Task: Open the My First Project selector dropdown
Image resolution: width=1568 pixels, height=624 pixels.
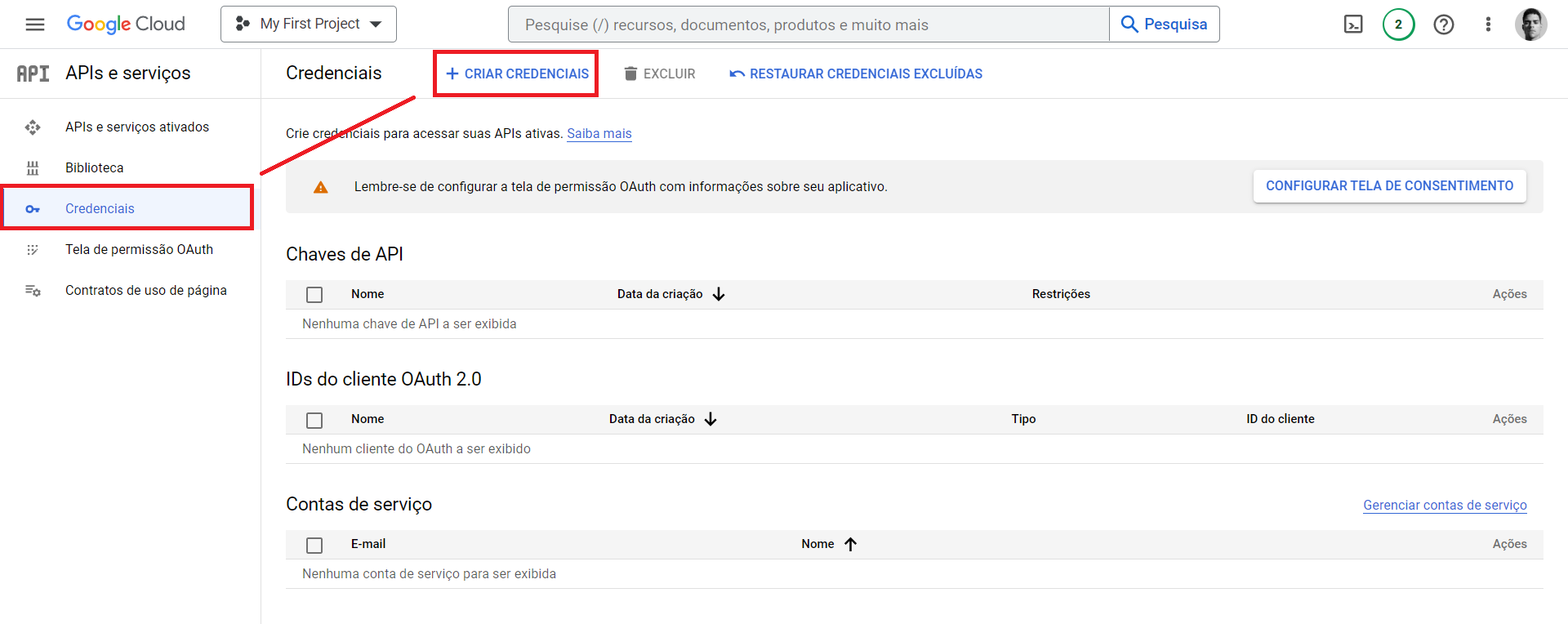Action: tap(309, 25)
